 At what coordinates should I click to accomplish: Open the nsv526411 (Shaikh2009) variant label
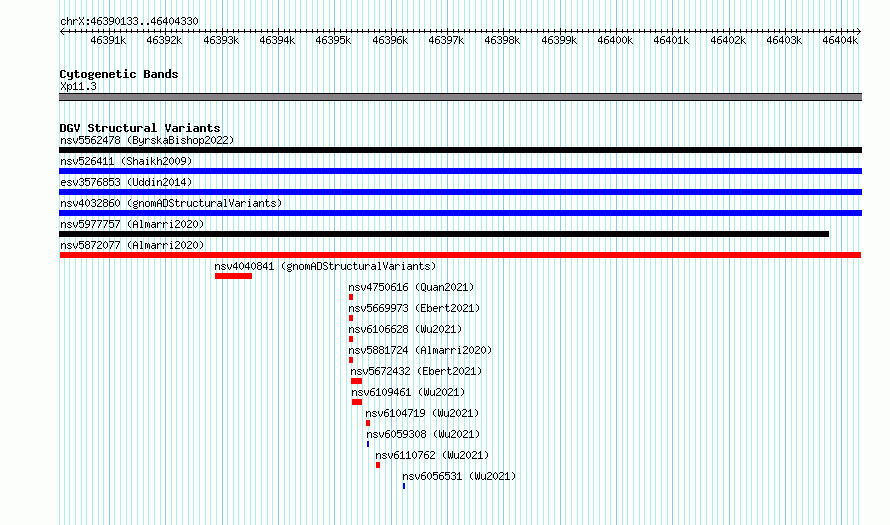126,161
